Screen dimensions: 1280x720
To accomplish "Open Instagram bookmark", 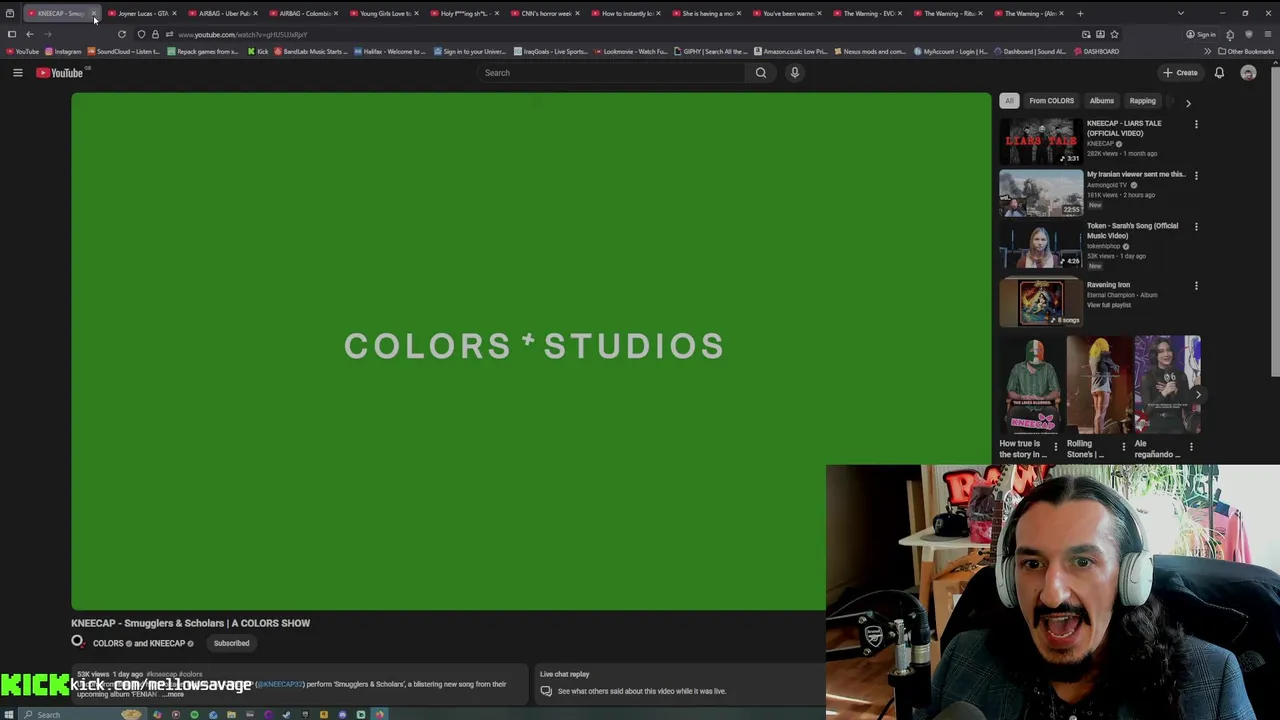I will pyautogui.click(x=64, y=52).
